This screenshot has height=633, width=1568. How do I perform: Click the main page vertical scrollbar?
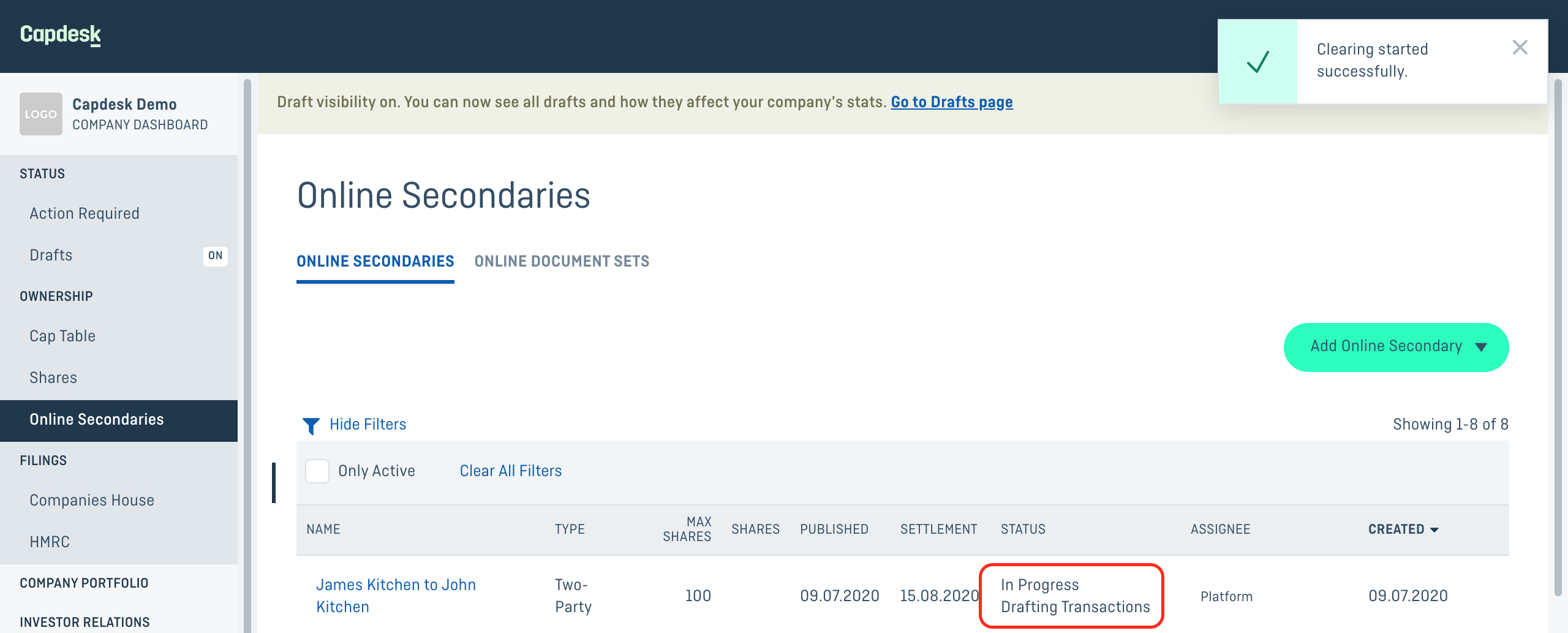click(1558, 337)
